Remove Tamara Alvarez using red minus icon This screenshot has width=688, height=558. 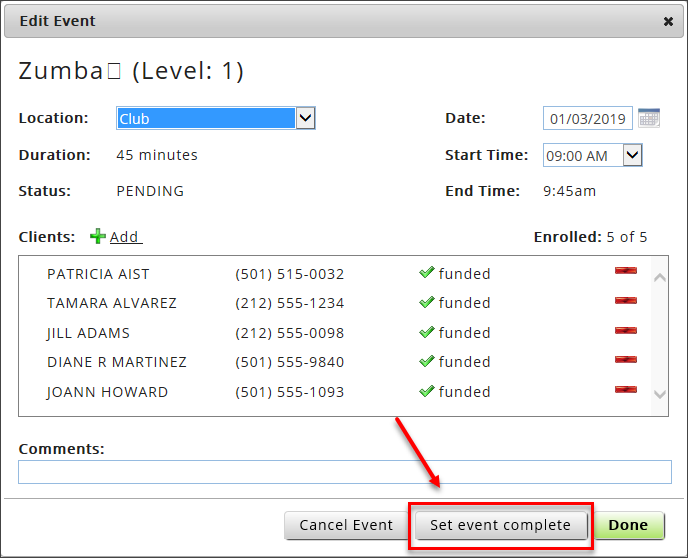(x=625, y=301)
